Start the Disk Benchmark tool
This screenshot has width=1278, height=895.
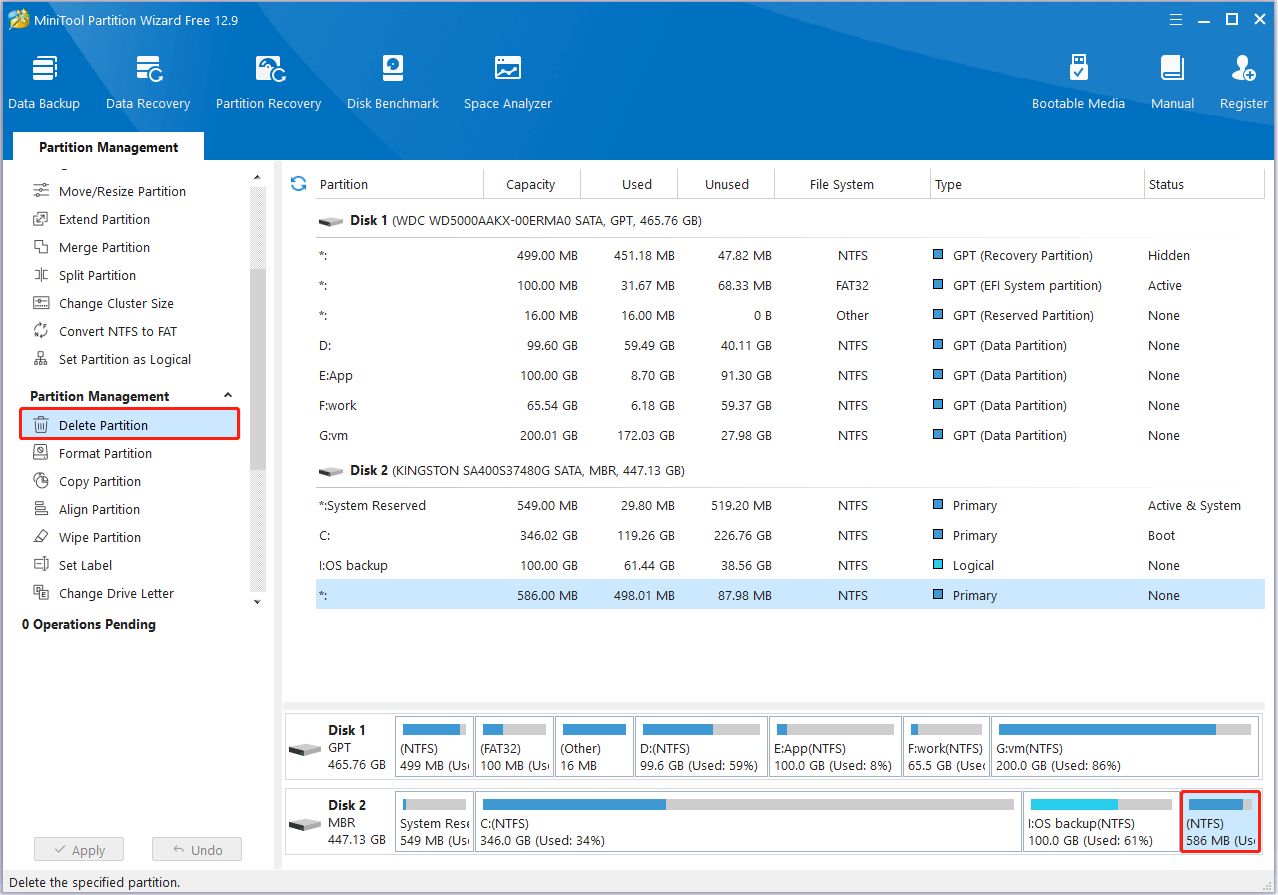coord(392,82)
